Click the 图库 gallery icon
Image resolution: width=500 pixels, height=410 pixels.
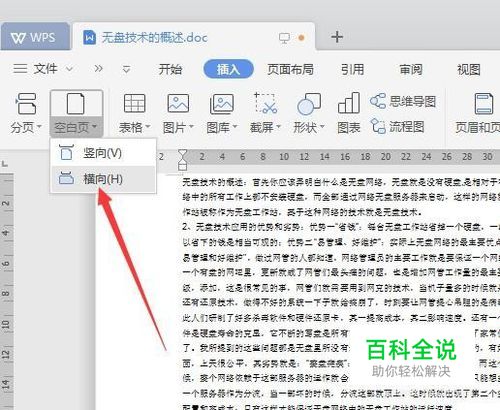[222, 103]
